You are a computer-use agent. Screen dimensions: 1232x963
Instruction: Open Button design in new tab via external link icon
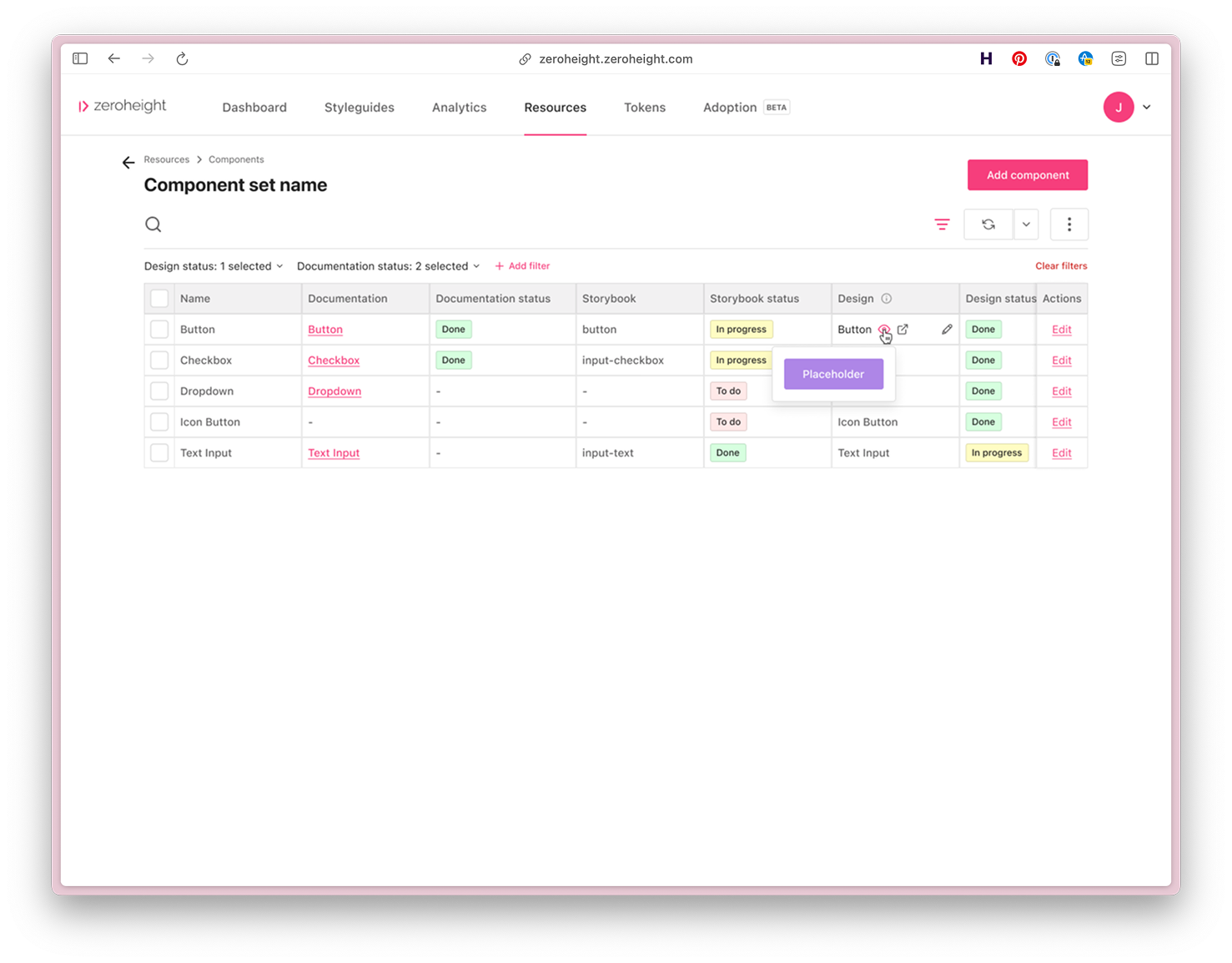click(903, 329)
